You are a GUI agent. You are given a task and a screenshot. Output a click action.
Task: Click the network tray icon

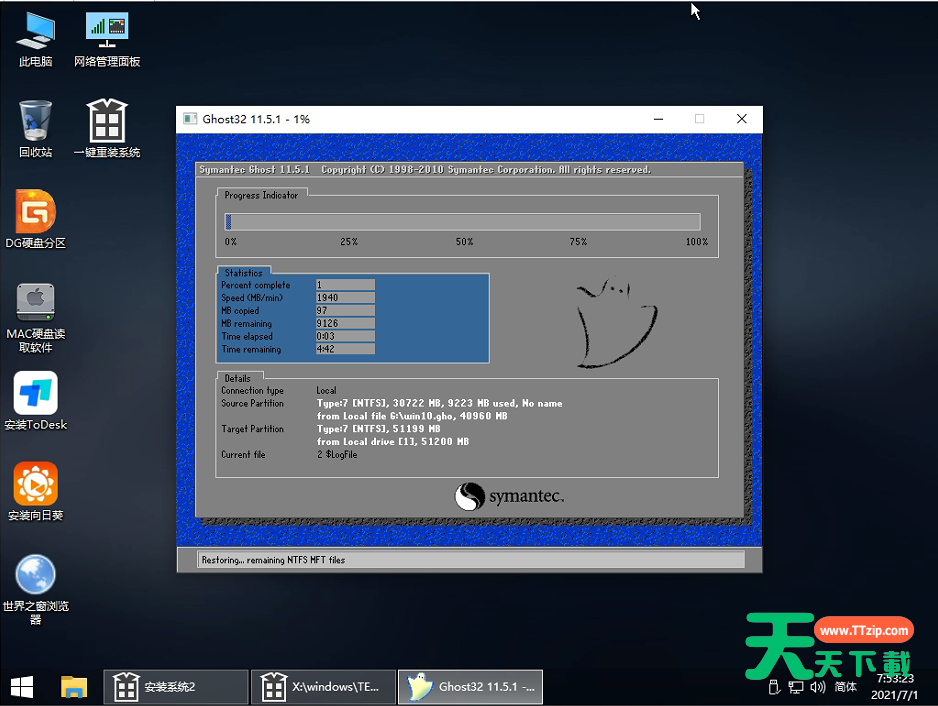coord(796,687)
